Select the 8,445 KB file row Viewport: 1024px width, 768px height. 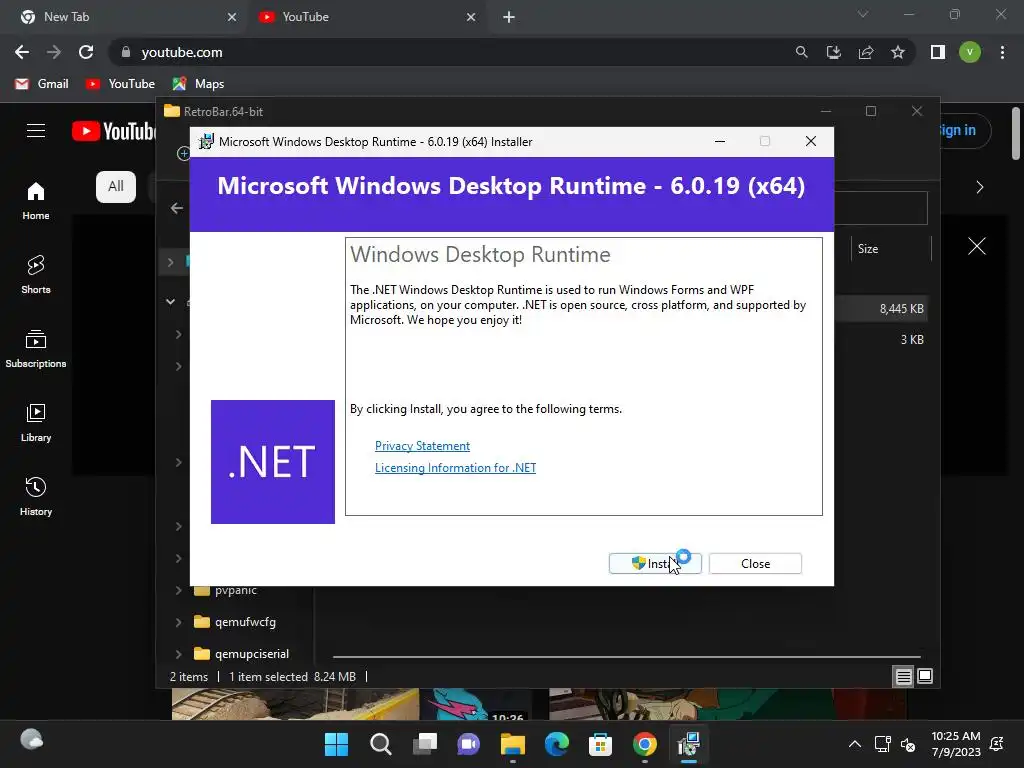click(882, 309)
